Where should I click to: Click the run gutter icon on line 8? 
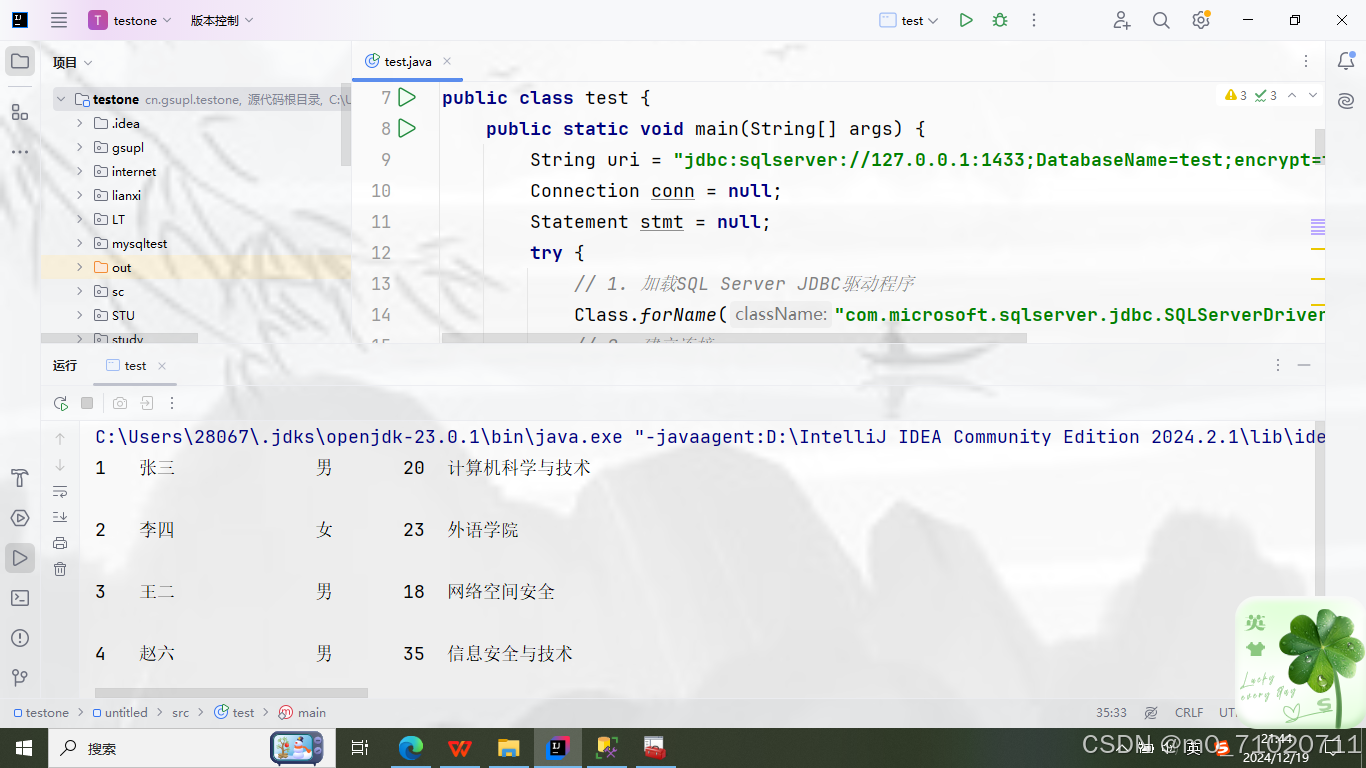click(x=407, y=128)
